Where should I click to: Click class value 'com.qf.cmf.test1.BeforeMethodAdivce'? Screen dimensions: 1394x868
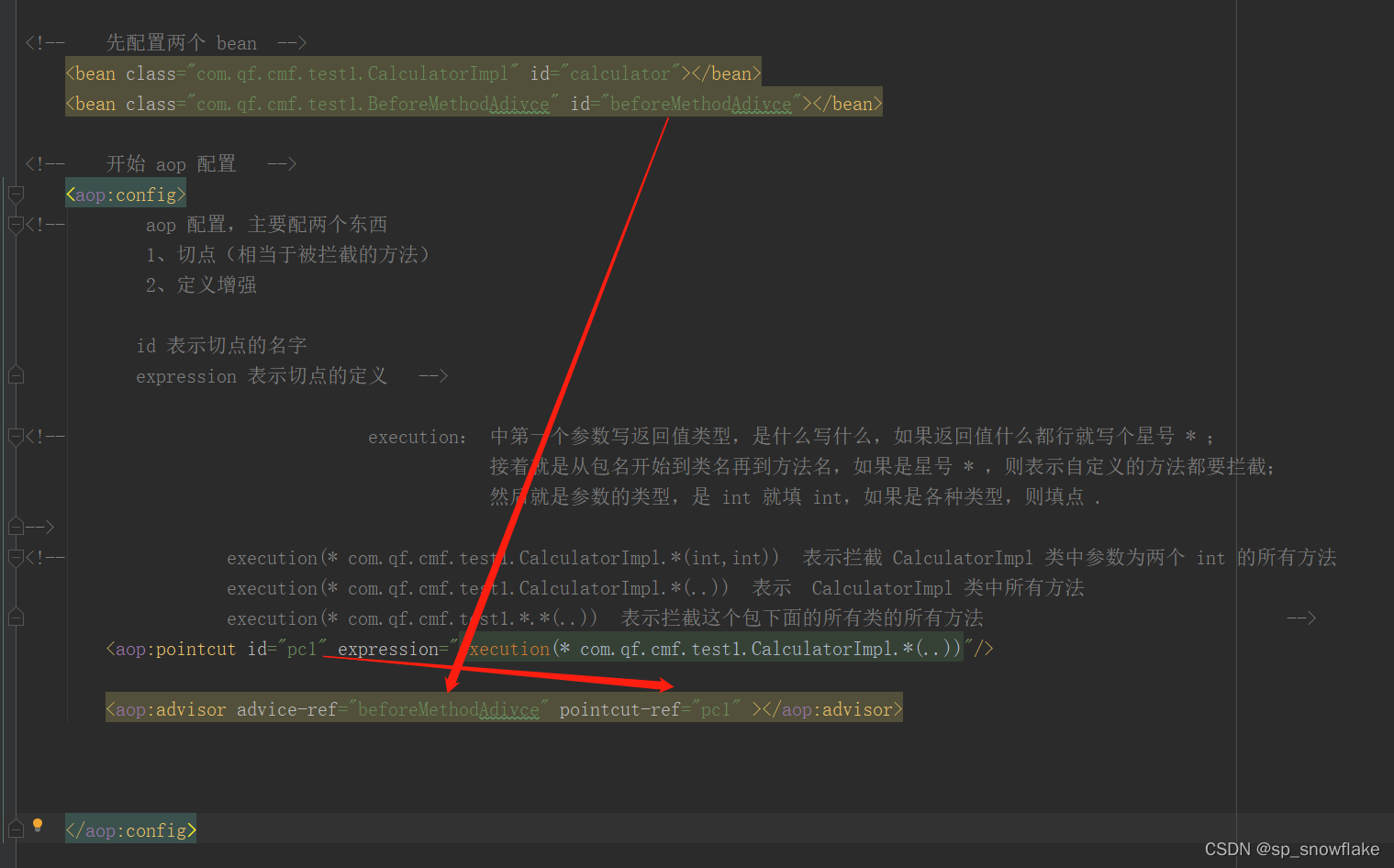tap(373, 104)
